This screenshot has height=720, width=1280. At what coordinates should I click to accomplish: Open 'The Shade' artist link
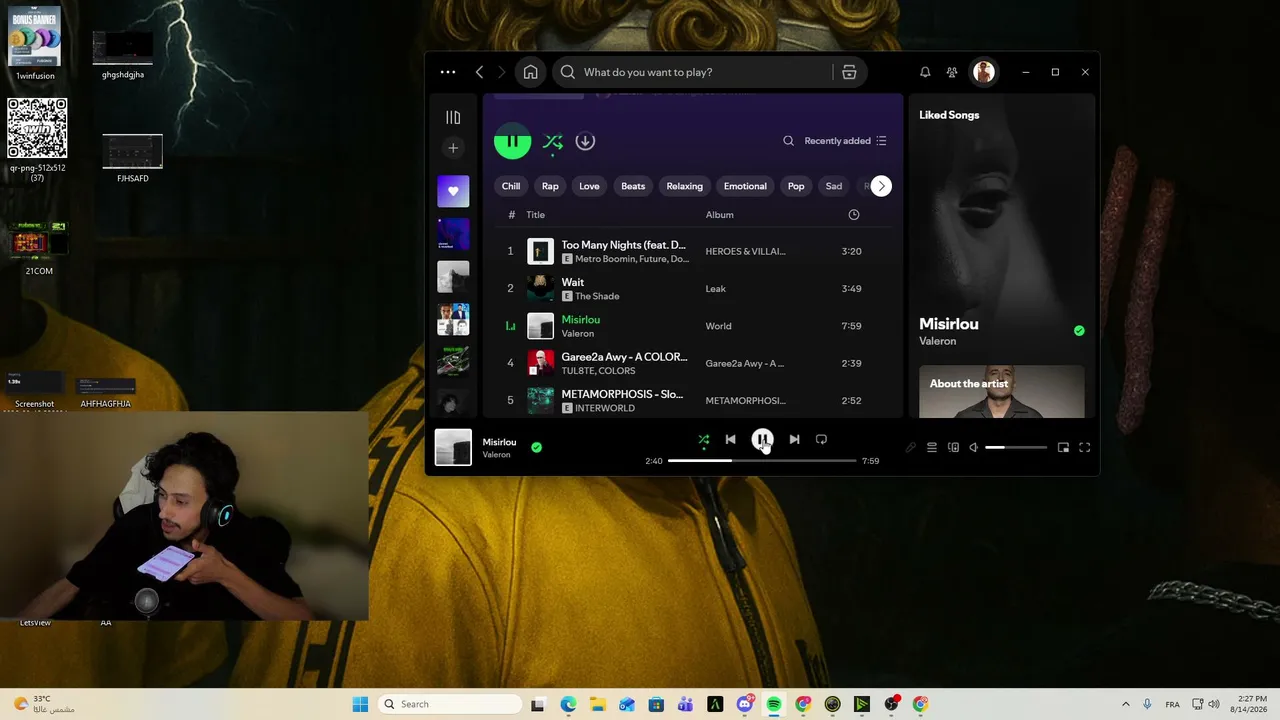pyautogui.click(x=597, y=296)
